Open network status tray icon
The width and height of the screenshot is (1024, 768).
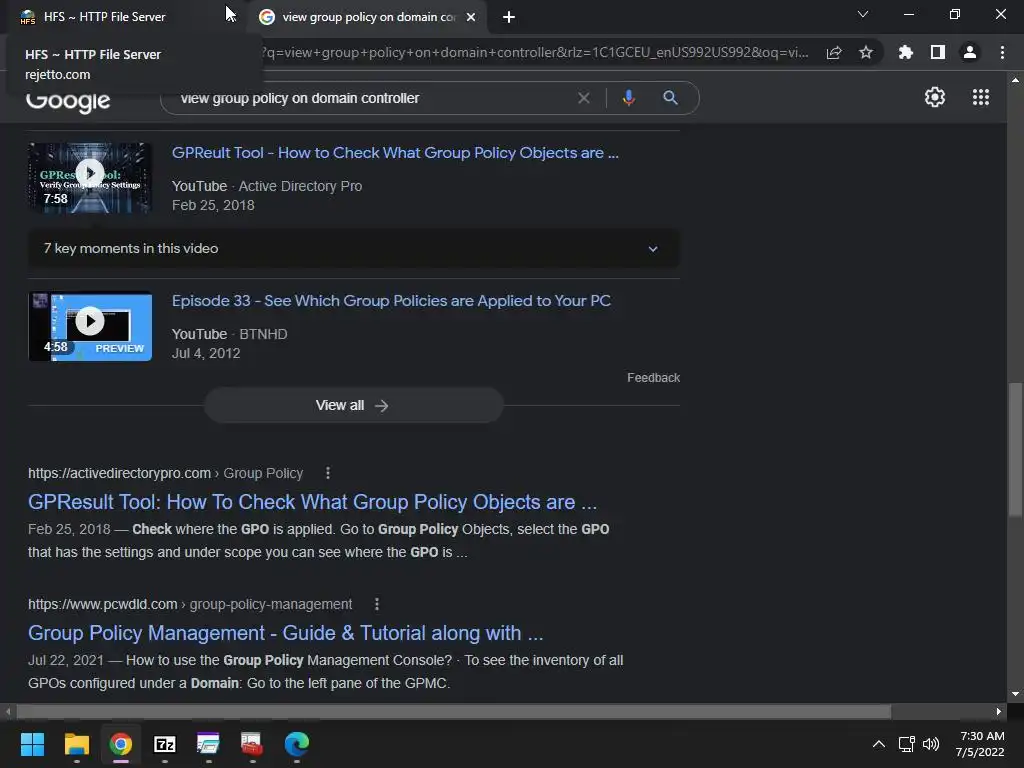pos(906,744)
